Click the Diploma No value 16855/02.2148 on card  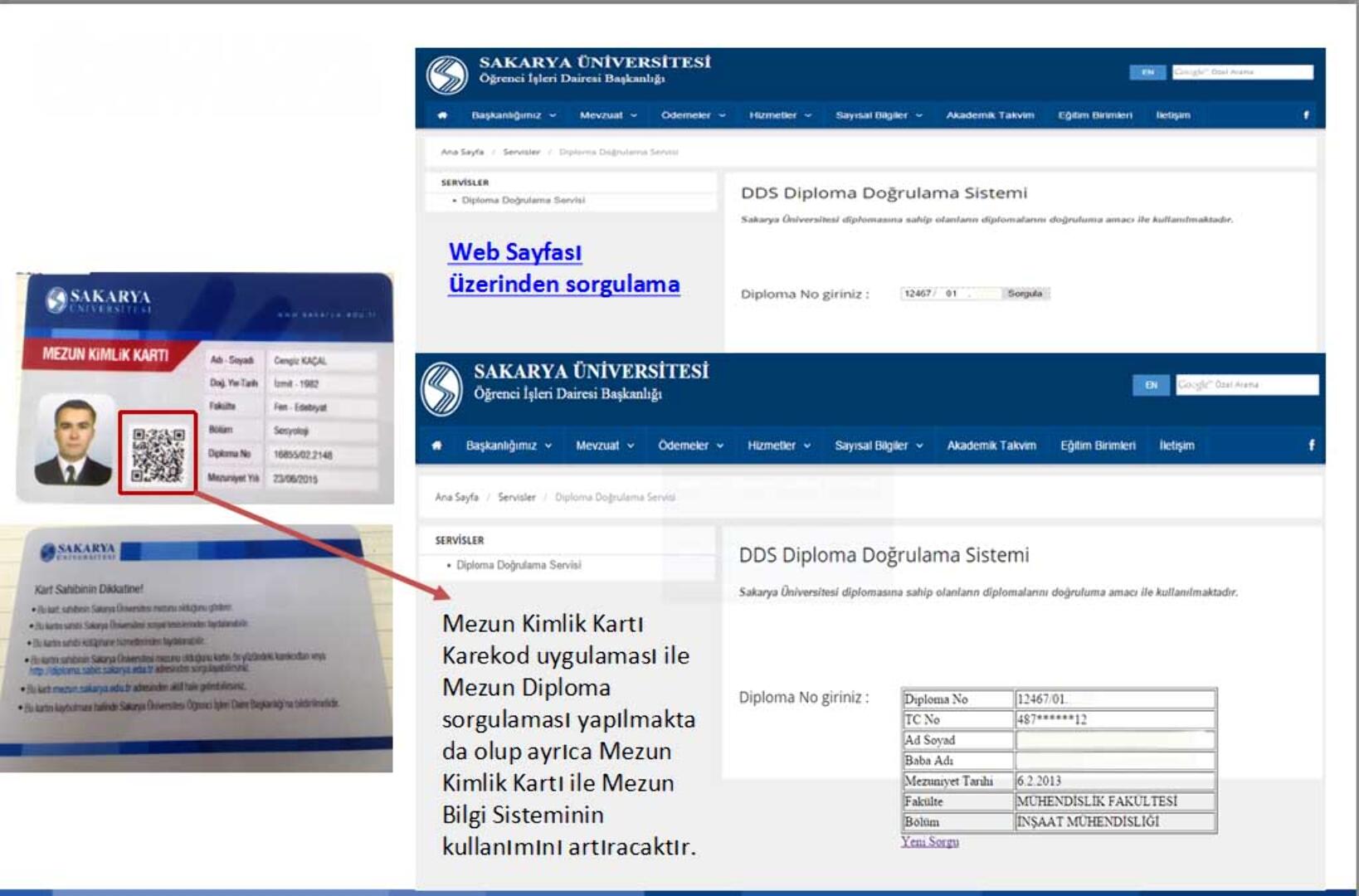303,455
